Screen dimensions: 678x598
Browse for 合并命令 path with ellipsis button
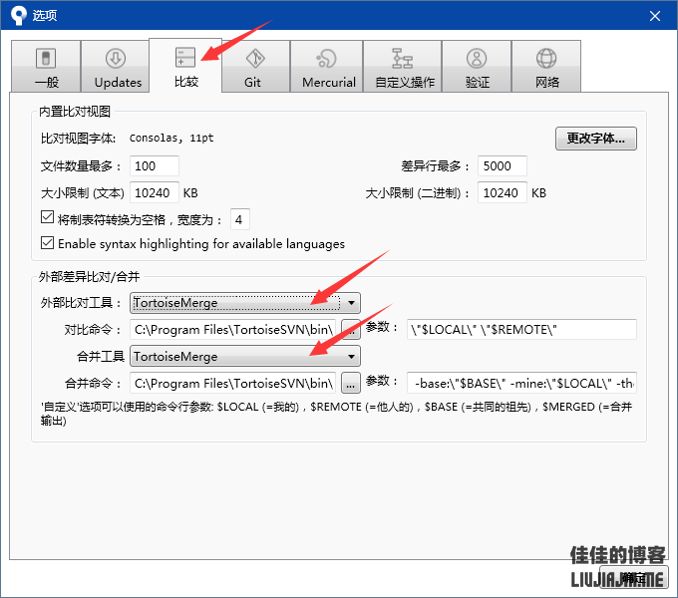point(350,382)
